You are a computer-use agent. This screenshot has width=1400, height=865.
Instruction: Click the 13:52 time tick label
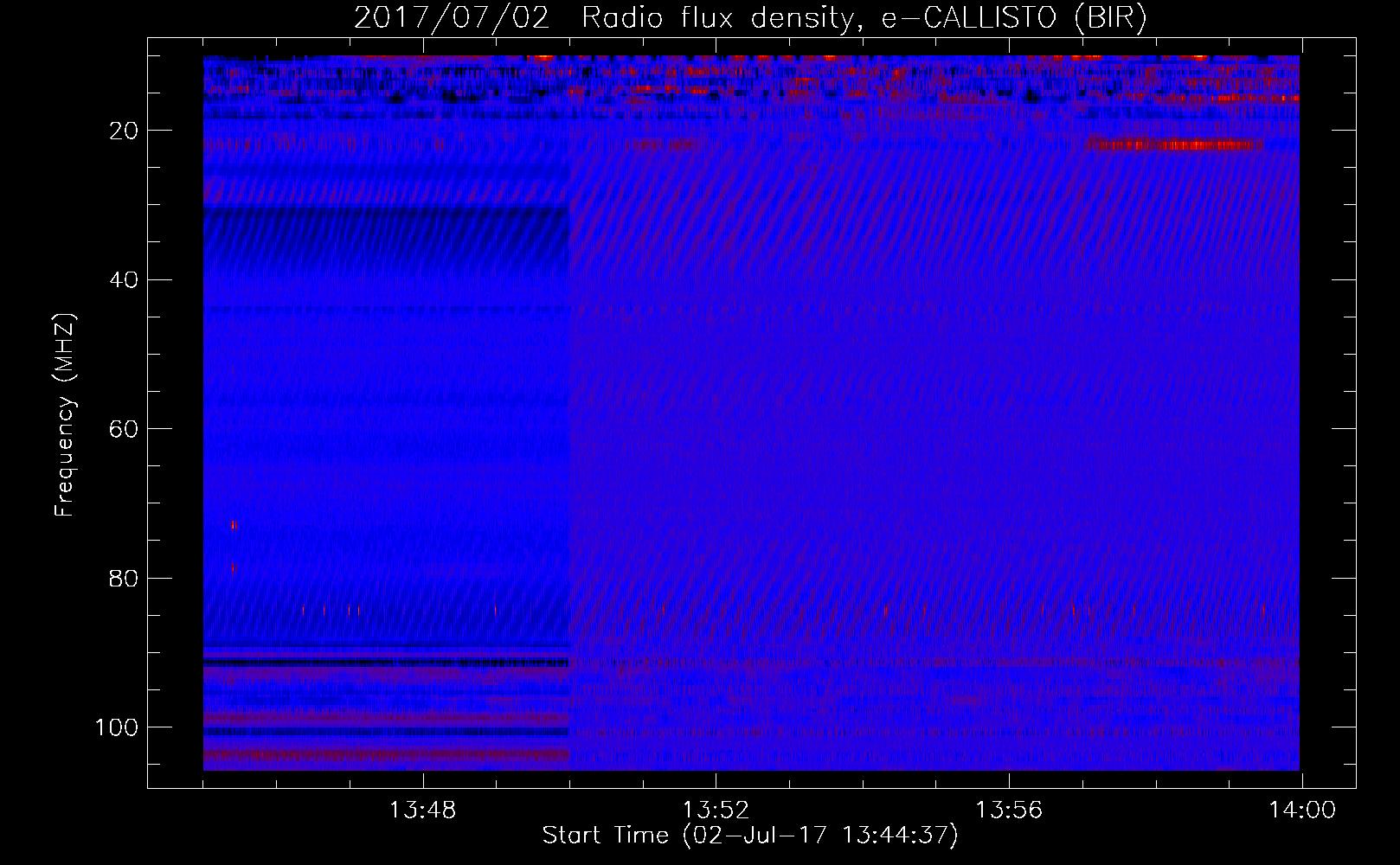(x=716, y=811)
